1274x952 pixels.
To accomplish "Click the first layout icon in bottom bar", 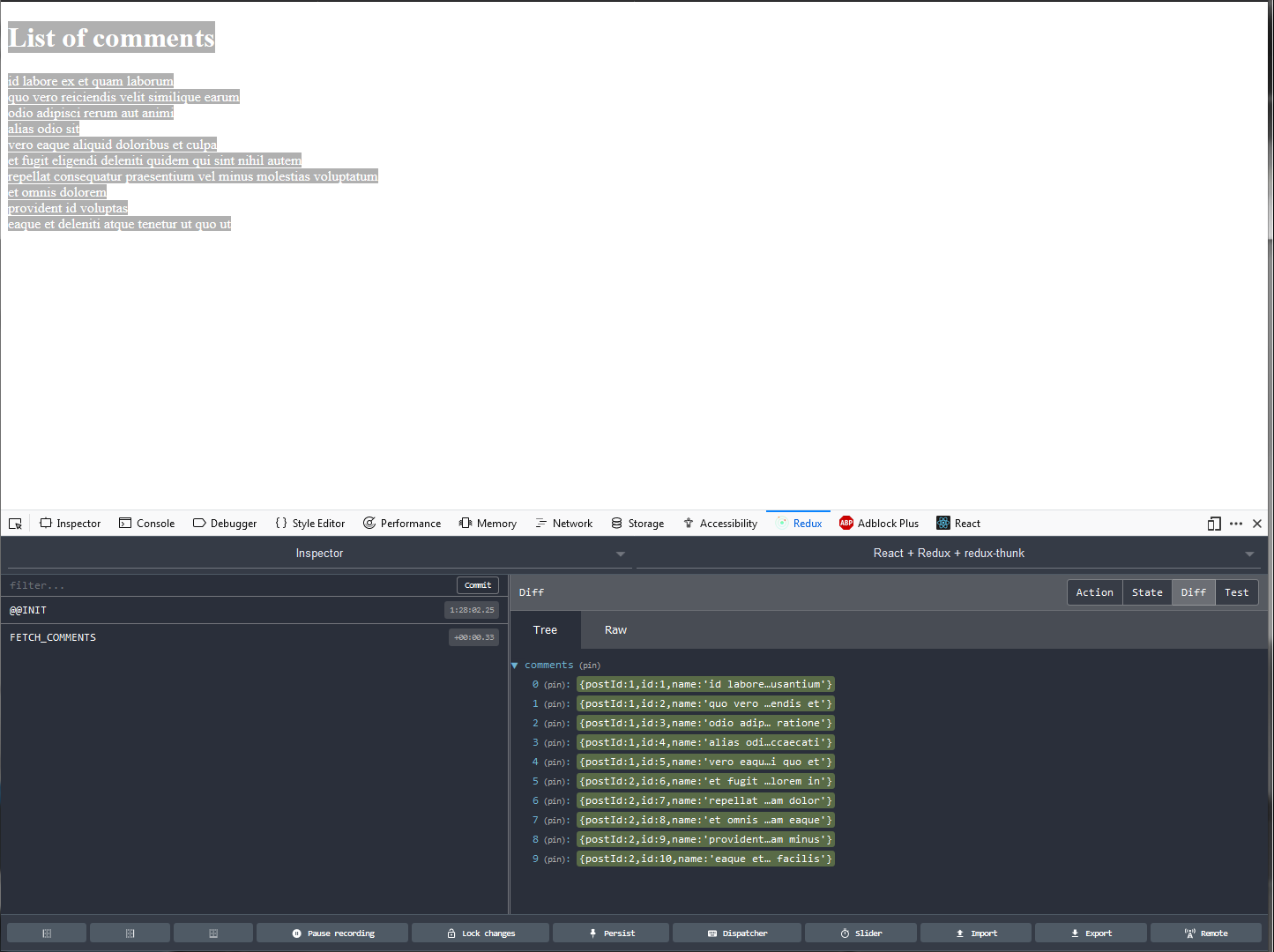I will 47,933.
